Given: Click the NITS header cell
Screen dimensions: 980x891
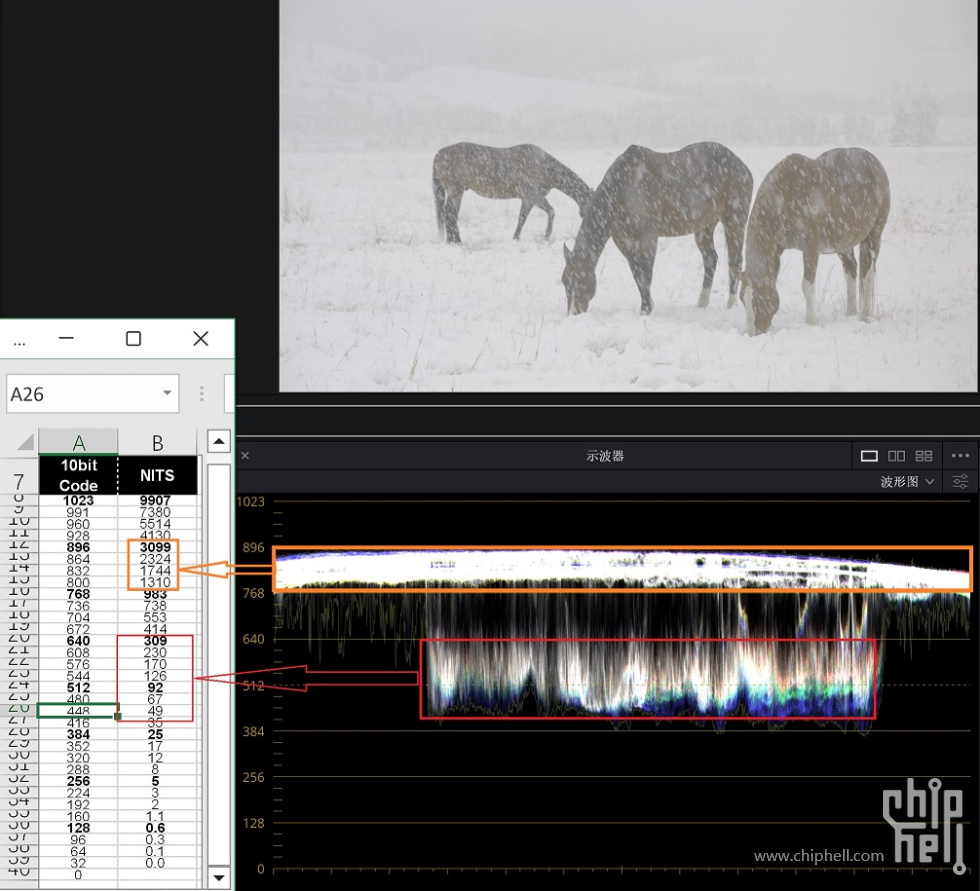Looking at the screenshot, I should [157, 475].
